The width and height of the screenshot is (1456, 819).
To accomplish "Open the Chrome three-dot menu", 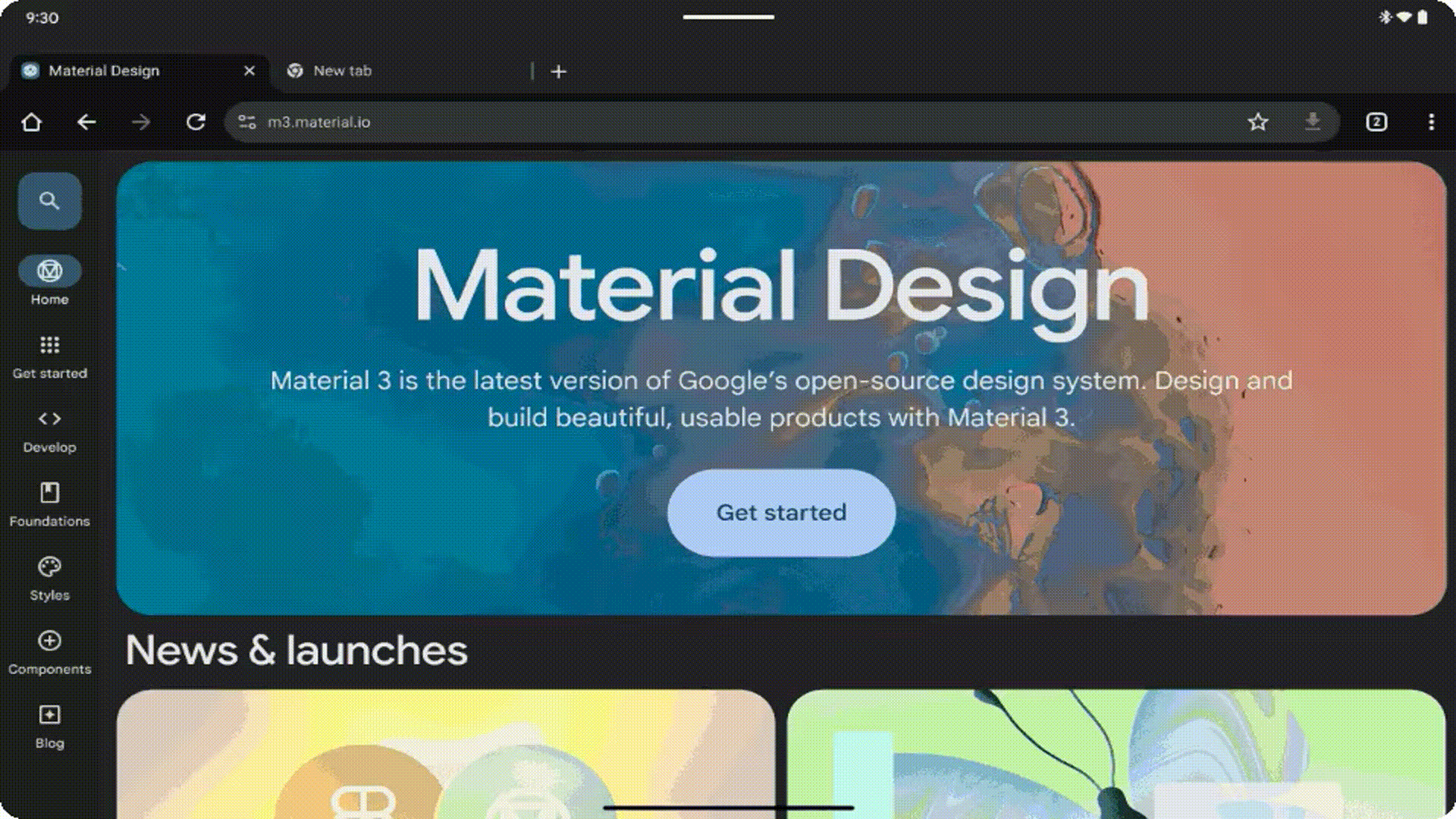I will pyautogui.click(x=1432, y=122).
